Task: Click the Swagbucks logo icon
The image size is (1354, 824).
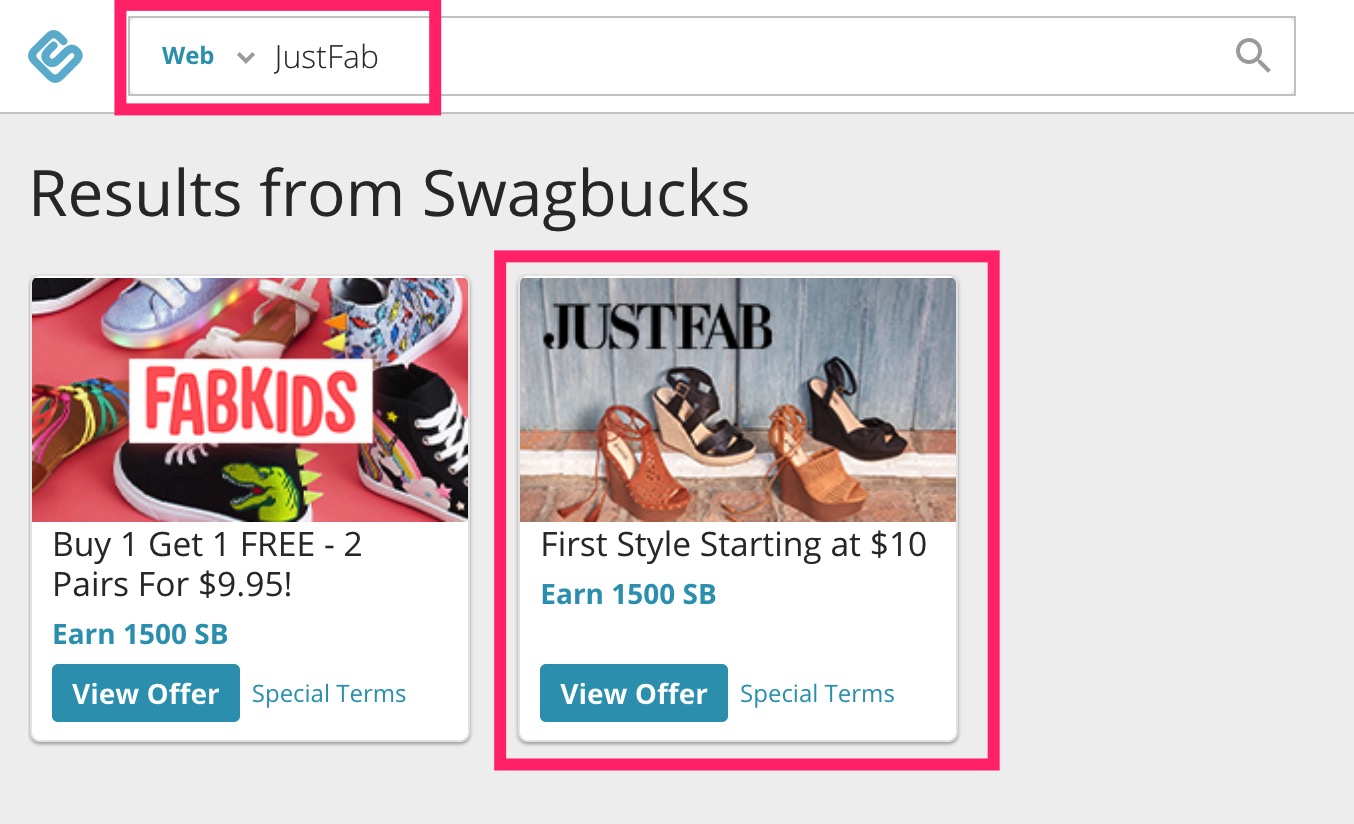Action: [x=55, y=56]
